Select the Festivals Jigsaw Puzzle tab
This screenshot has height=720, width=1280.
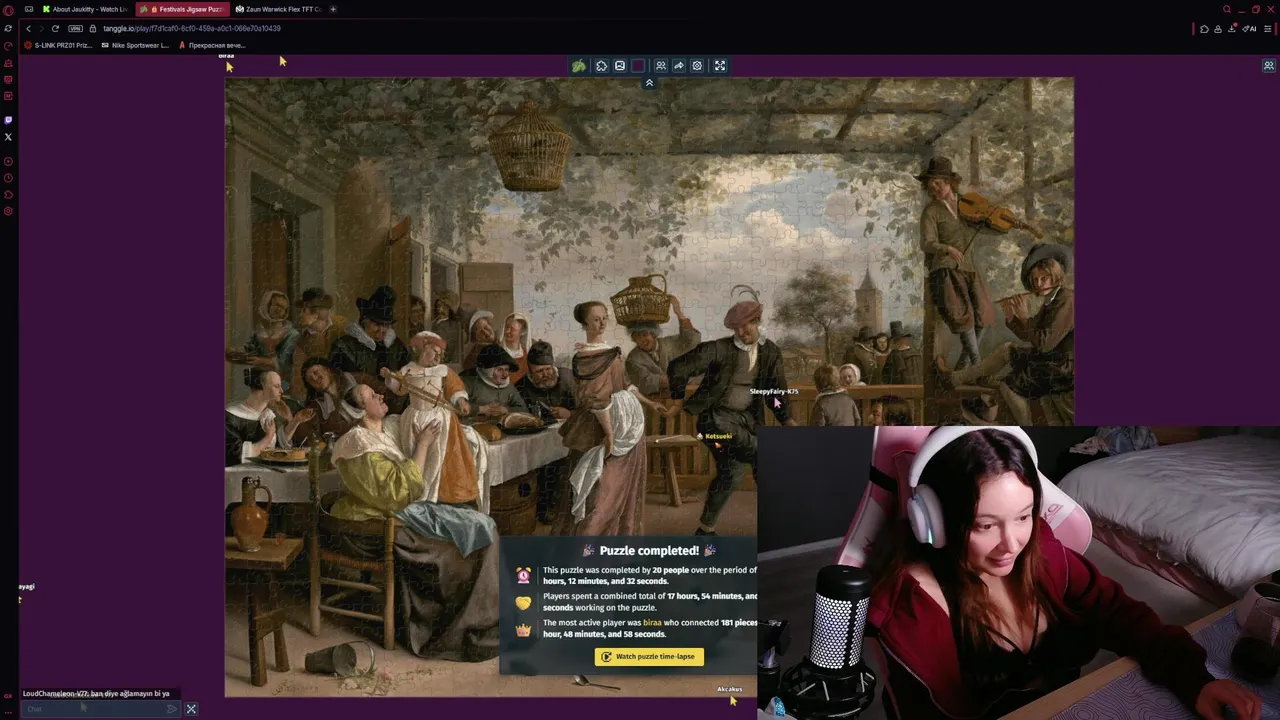[x=182, y=9]
